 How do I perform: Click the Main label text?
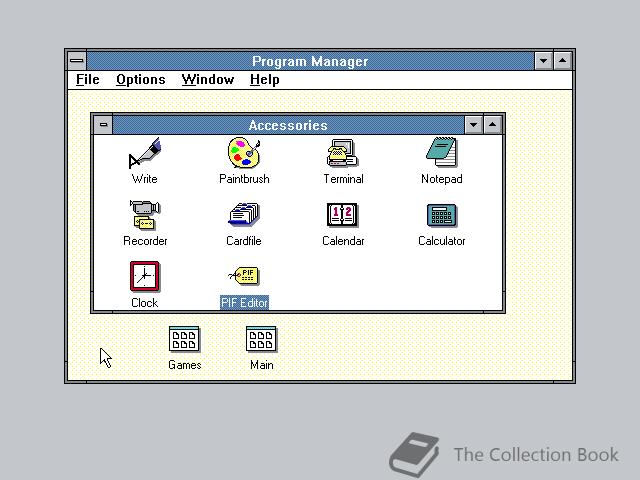coord(262,365)
